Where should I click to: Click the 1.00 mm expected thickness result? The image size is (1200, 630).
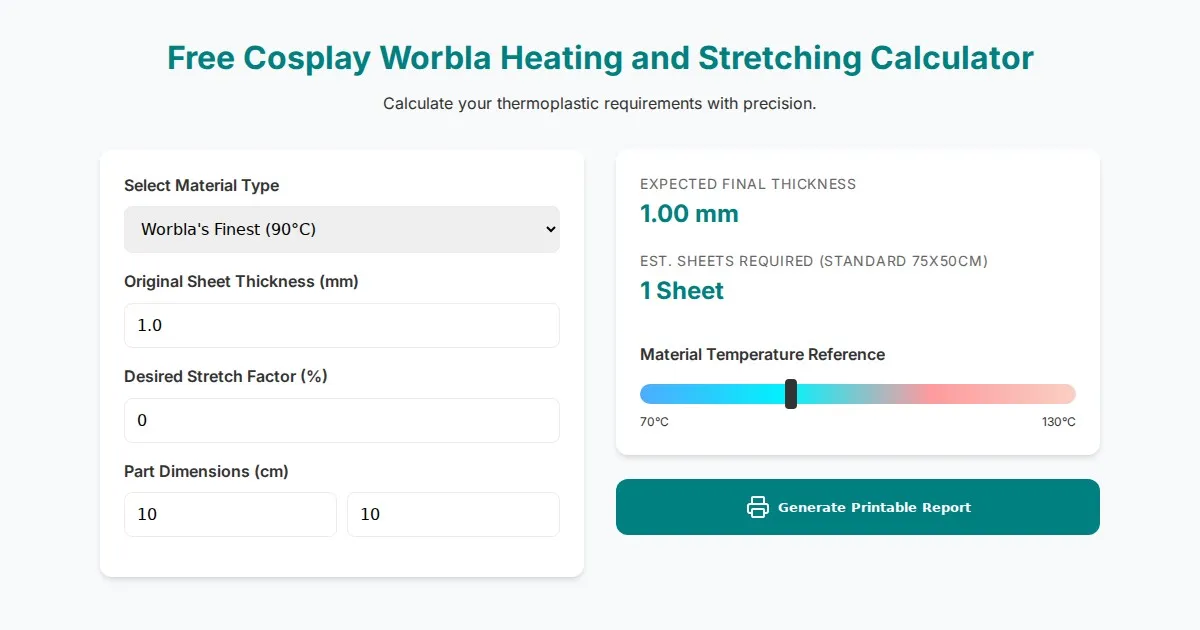pos(689,213)
